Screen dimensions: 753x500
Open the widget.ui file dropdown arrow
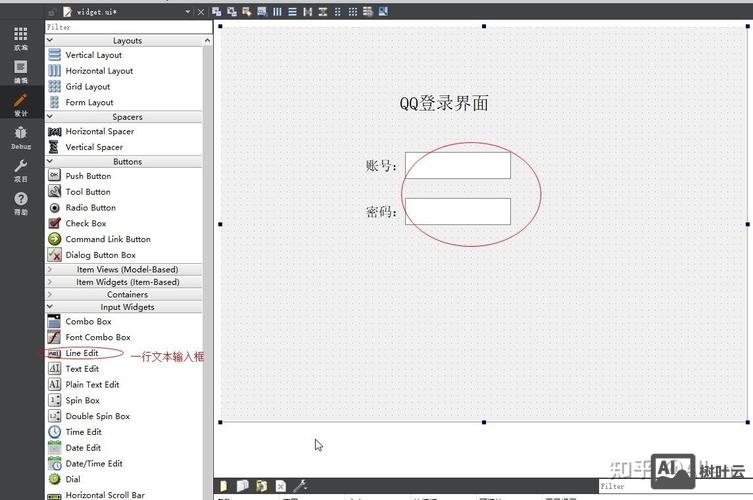click(188, 12)
